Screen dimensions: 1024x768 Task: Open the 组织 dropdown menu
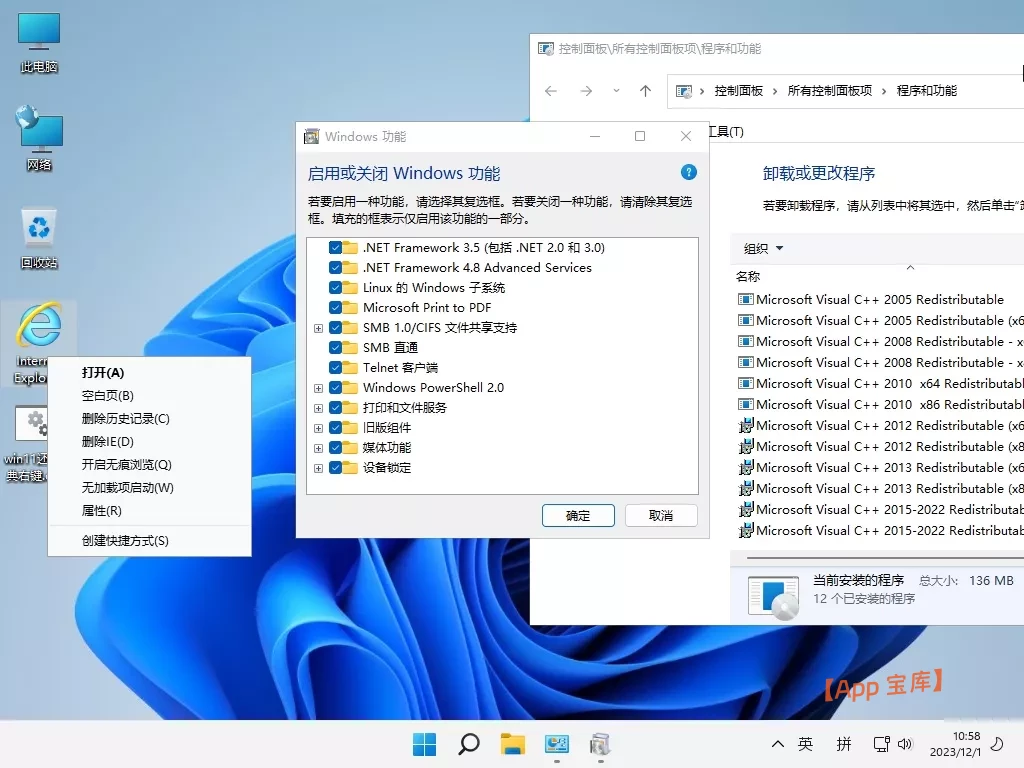(760, 248)
